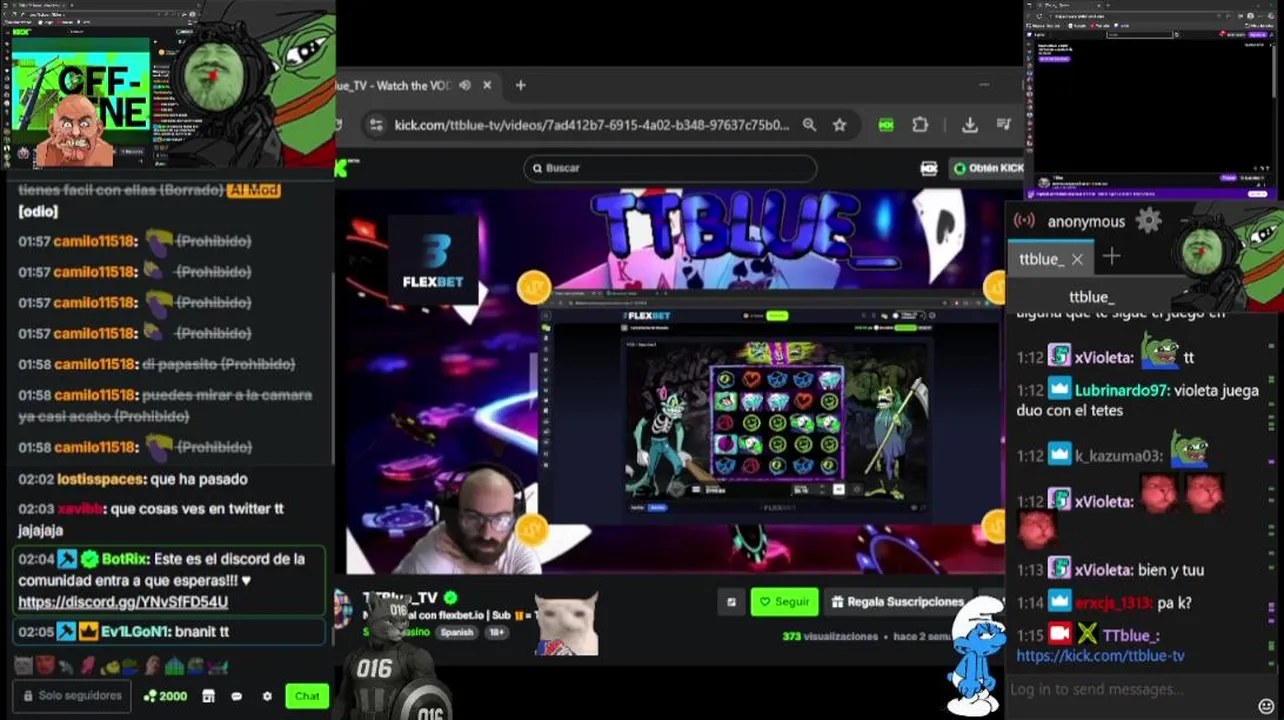Click the TTBlue_TV channel name
The image size is (1284, 720).
click(400, 598)
